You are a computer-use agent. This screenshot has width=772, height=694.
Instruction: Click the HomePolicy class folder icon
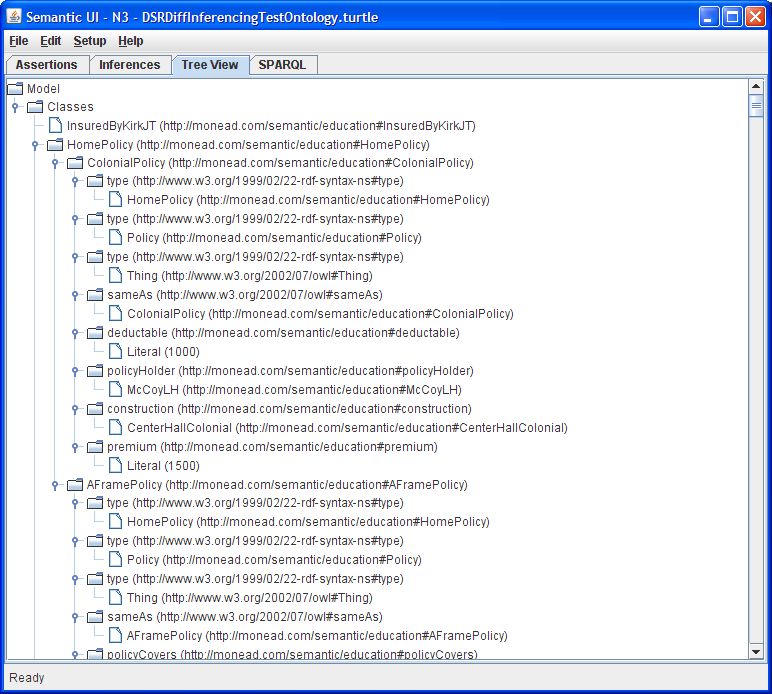pos(55,145)
